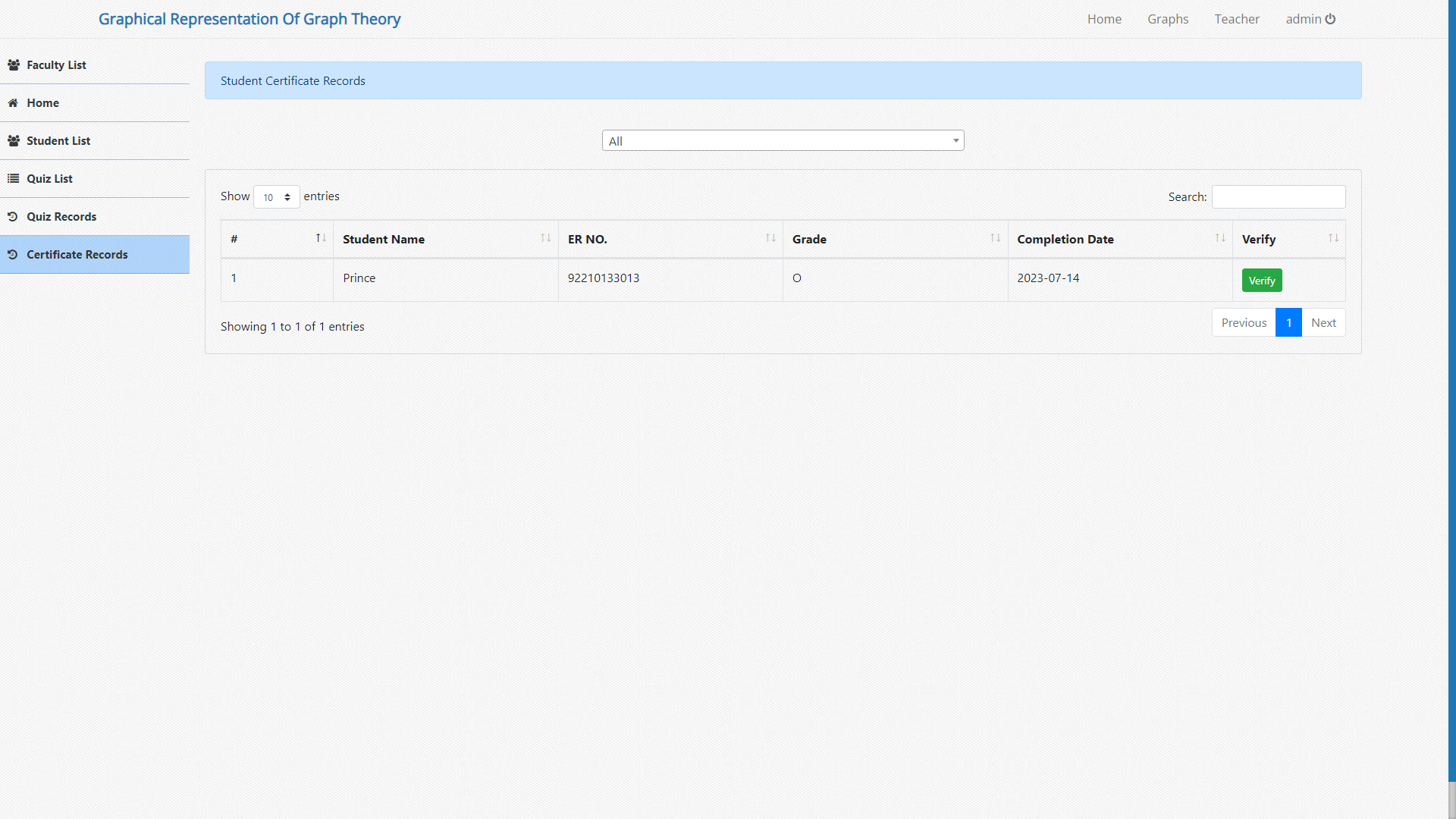Open the All filter dropdown
Viewport: 1456px width, 819px height.
coord(783,141)
